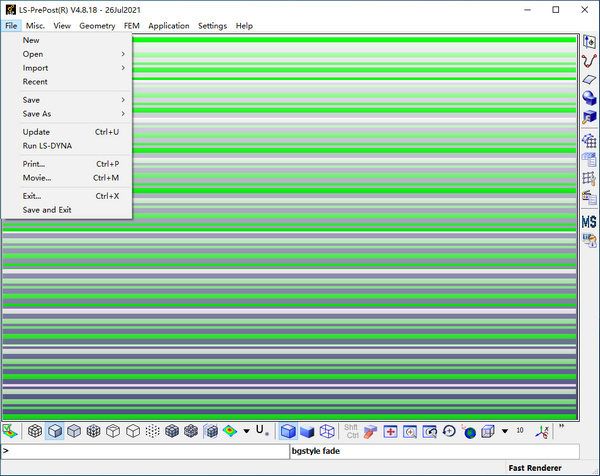Open the Help menu
The width and height of the screenshot is (600, 476).
click(x=244, y=26)
